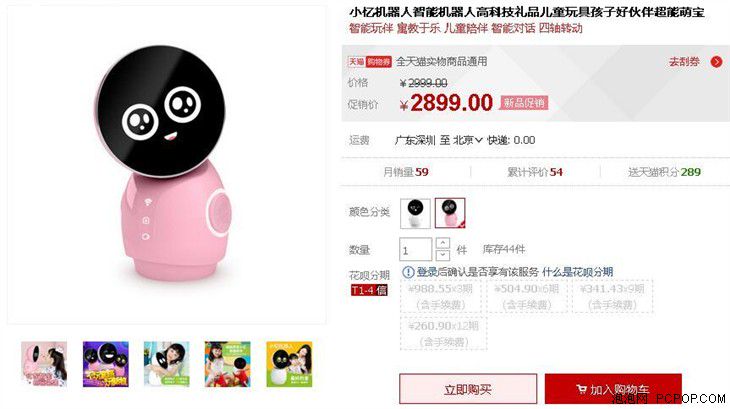Increase quantity with the up arrow
Screen dimensions: 730x409
[442, 243]
